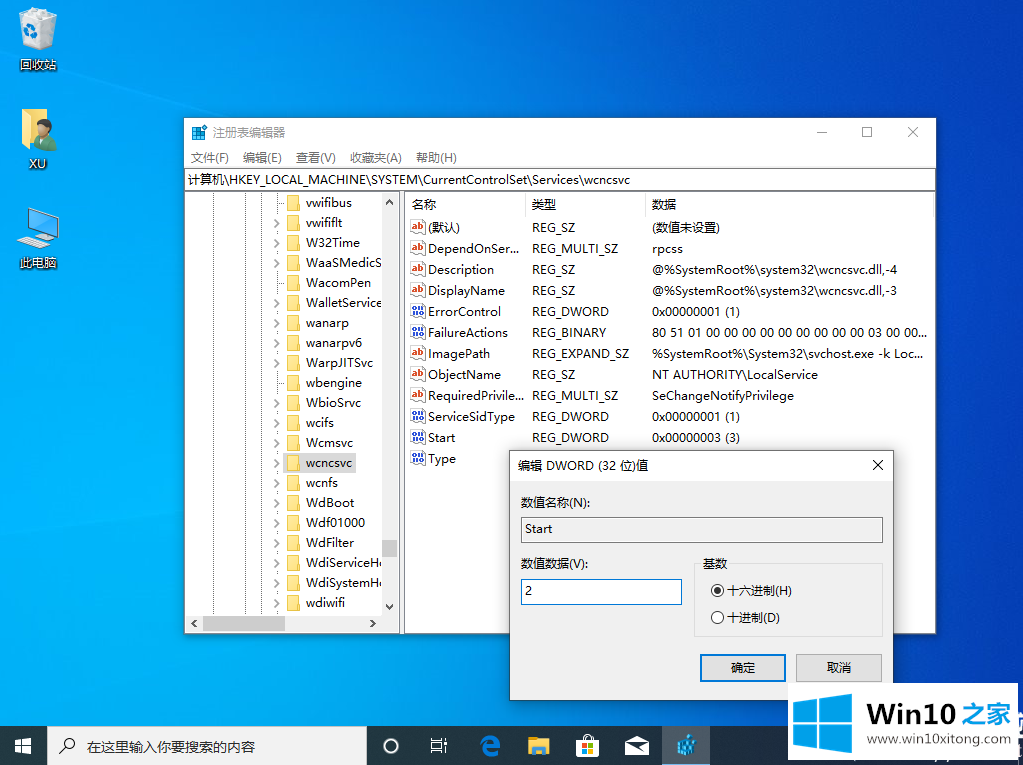Viewport: 1023px width, 765px height.
Task: Select 十六进制 hexadecimal radio button
Action: [x=717, y=591]
